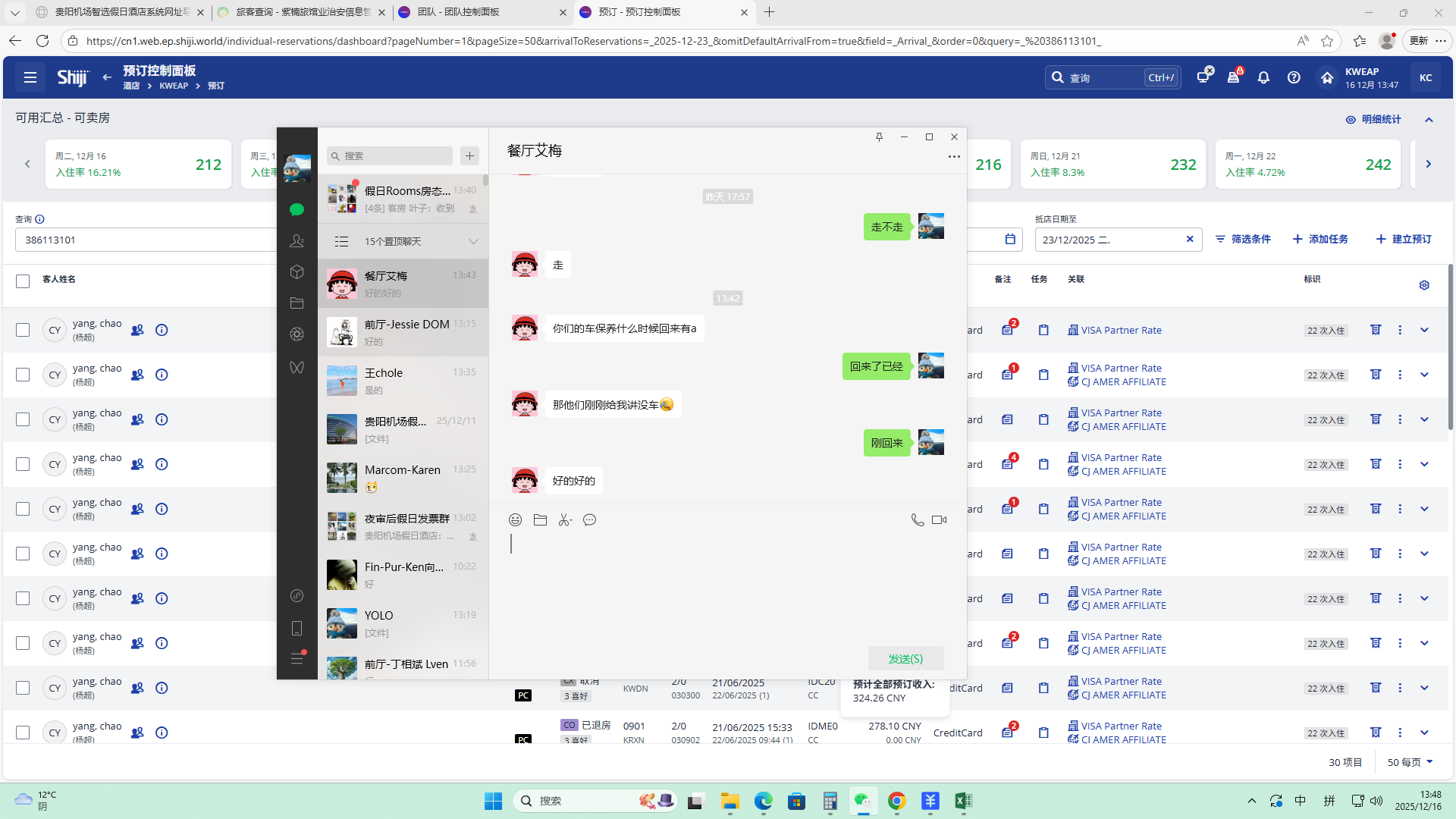Click the emoji icon in chat toolbar
1456x819 pixels.
(x=515, y=520)
